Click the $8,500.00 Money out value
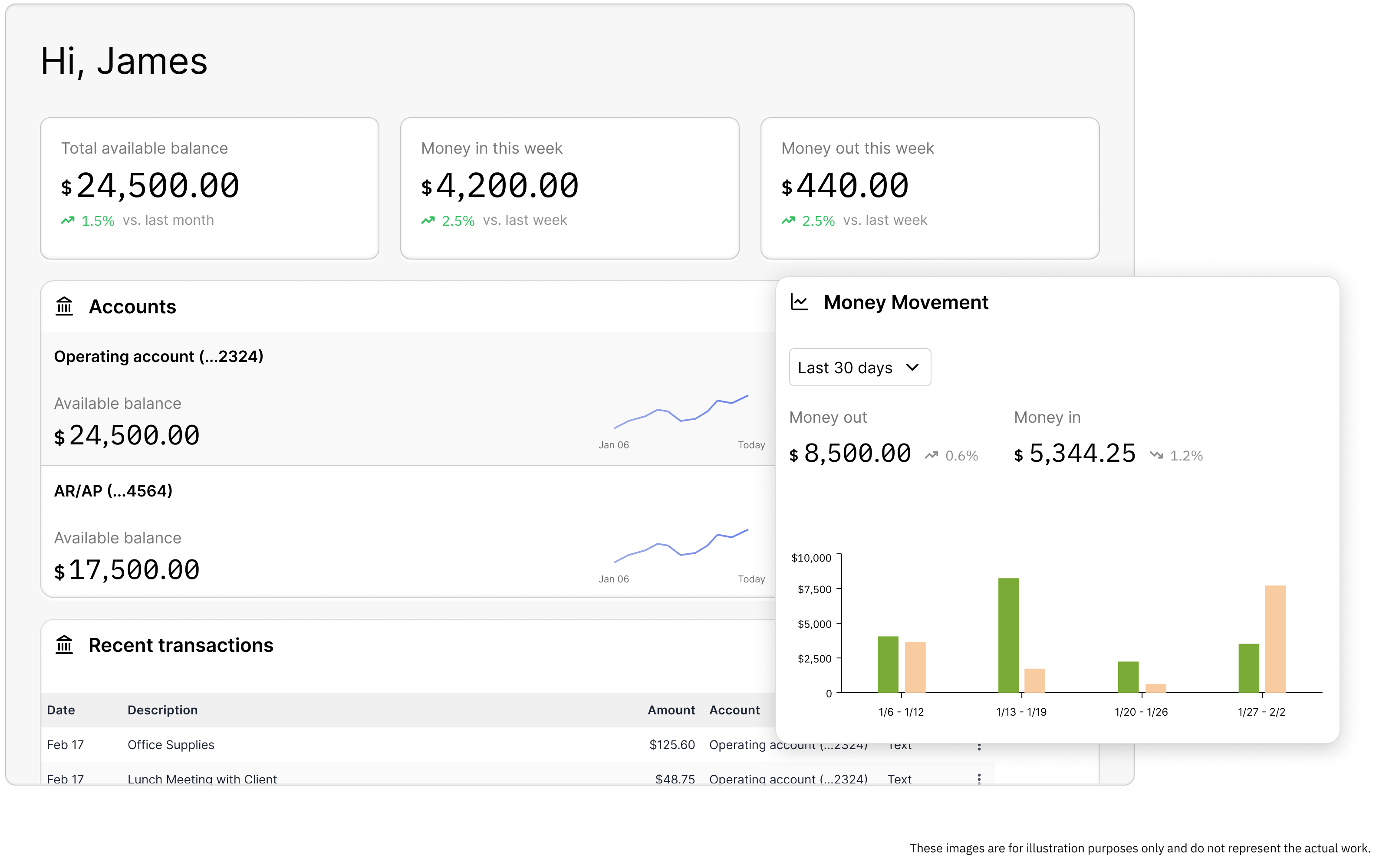The height and width of the screenshot is (868, 1389). coord(850,454)
